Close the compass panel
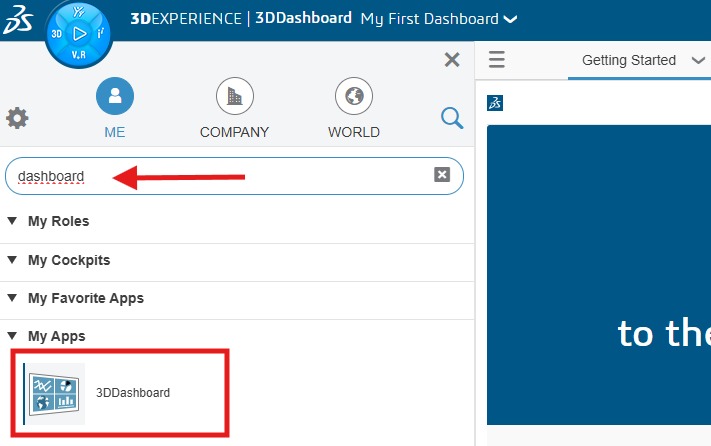This screenshot has height=446, width=711. click(452, 59)
